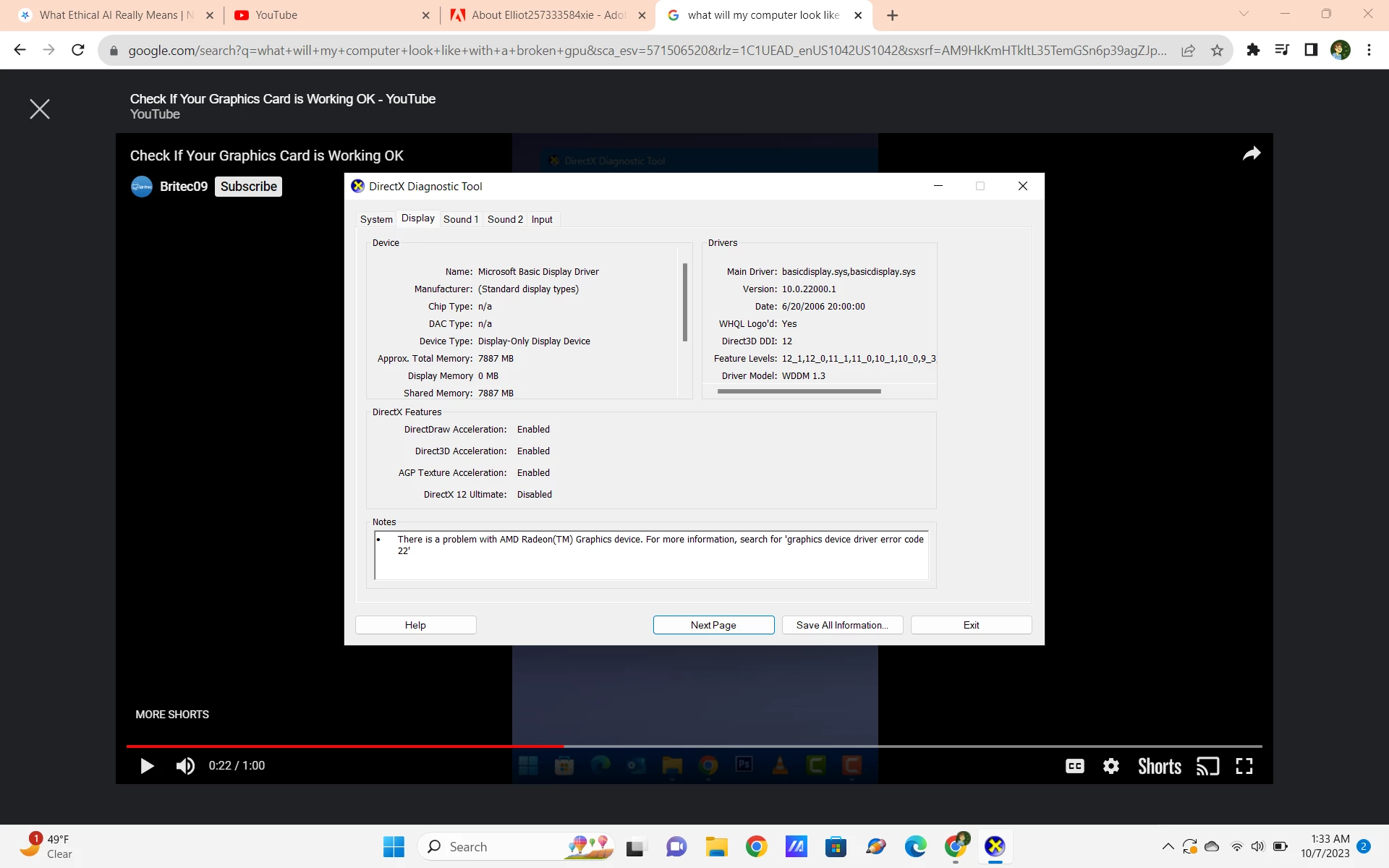Toggle the Chrome side panel
This screenshot has height=868, width=1389.
1311,50
